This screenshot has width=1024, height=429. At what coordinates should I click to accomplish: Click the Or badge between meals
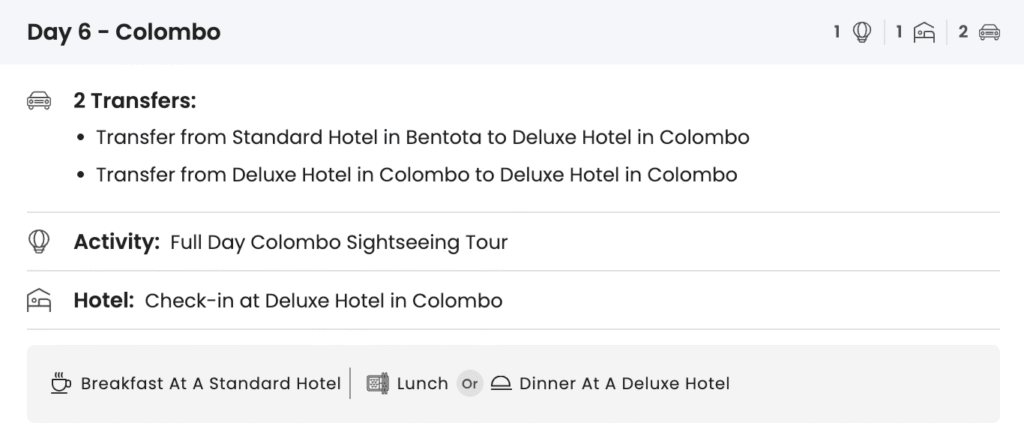tap(469, 383)
